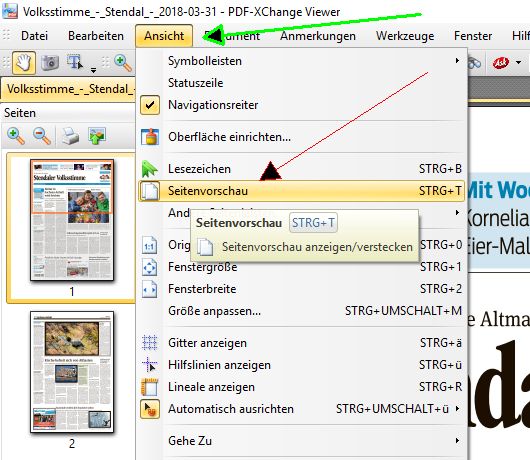This screenshot has width=530, height=460.
Task: Select page 2 thumbnail
Action: [72, 372]
